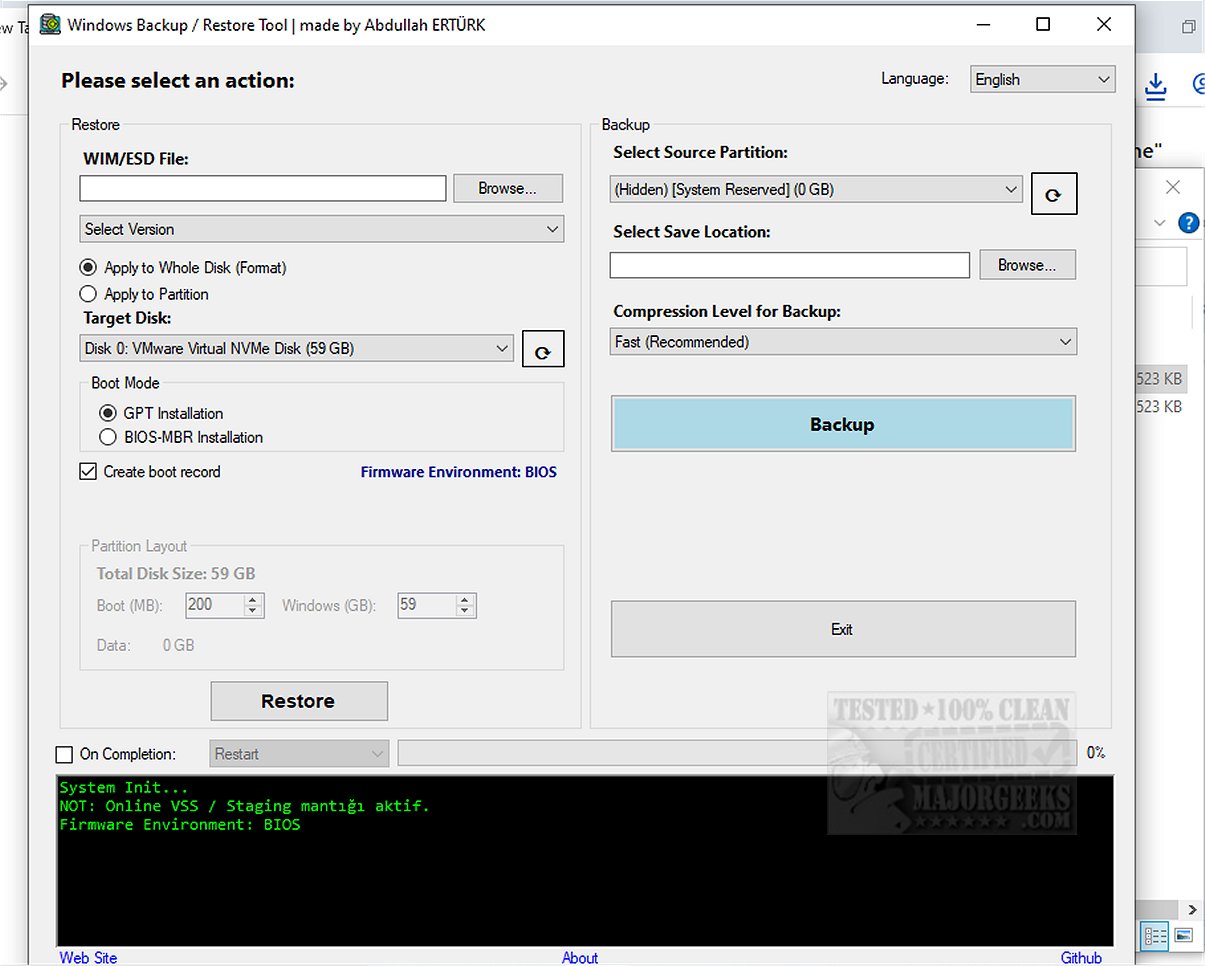This screenshot has width=1205, height=966.
Task: Open the About link
Action: point(580,957)
